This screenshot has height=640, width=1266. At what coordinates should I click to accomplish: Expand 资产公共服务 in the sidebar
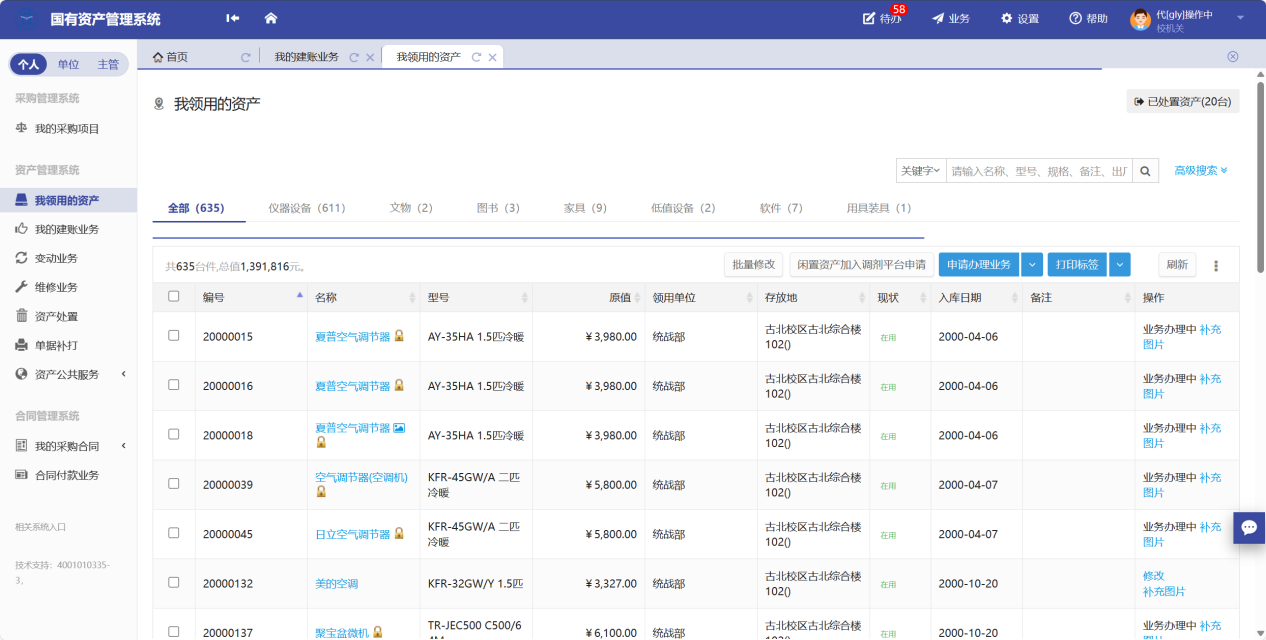click(x=68, y=374)
